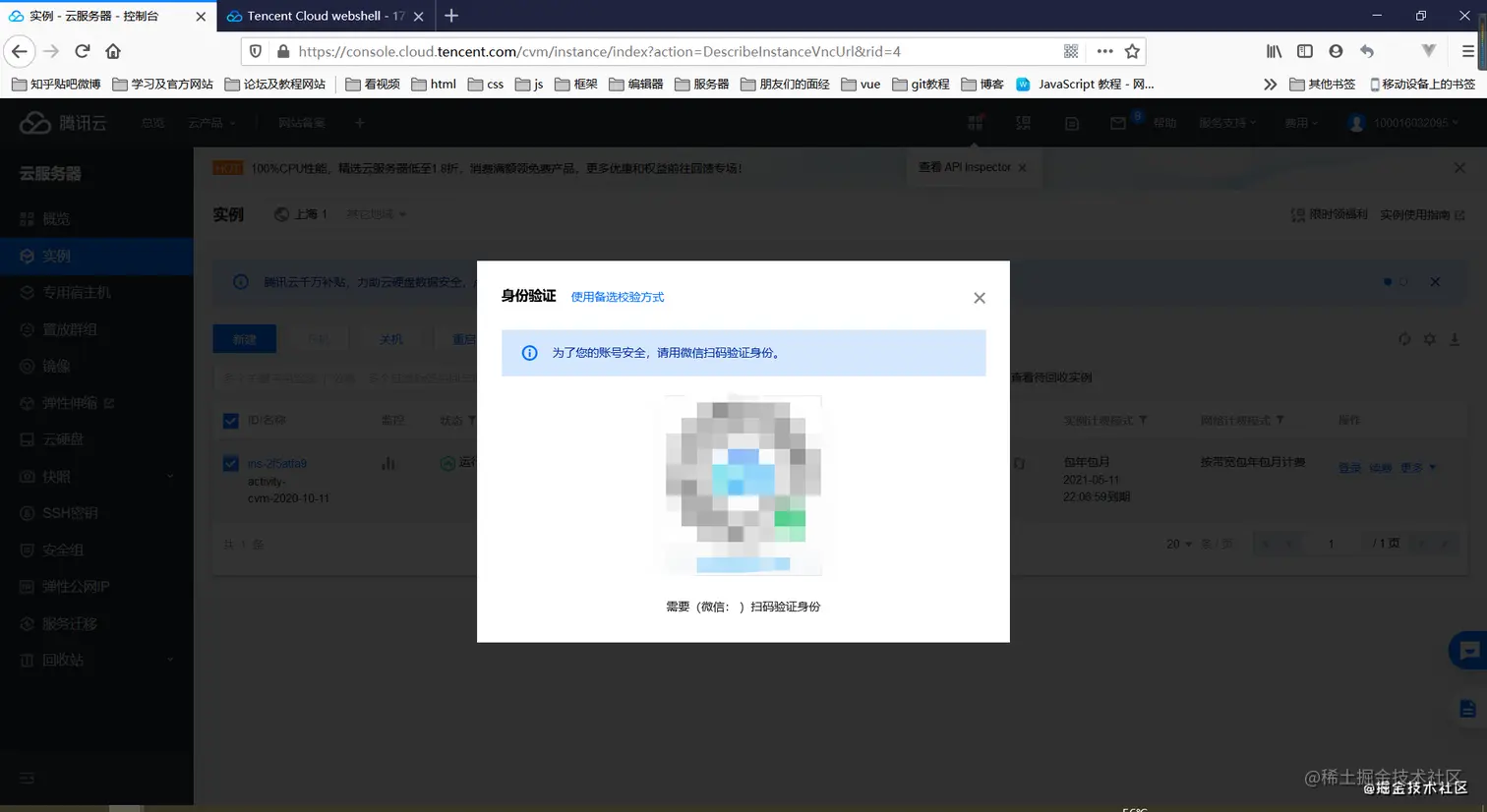The height and width of the screenshot is (812, 1487).
Task: Collapse the sidebar with the bottom menu icon
Action: tap(27, 778)
